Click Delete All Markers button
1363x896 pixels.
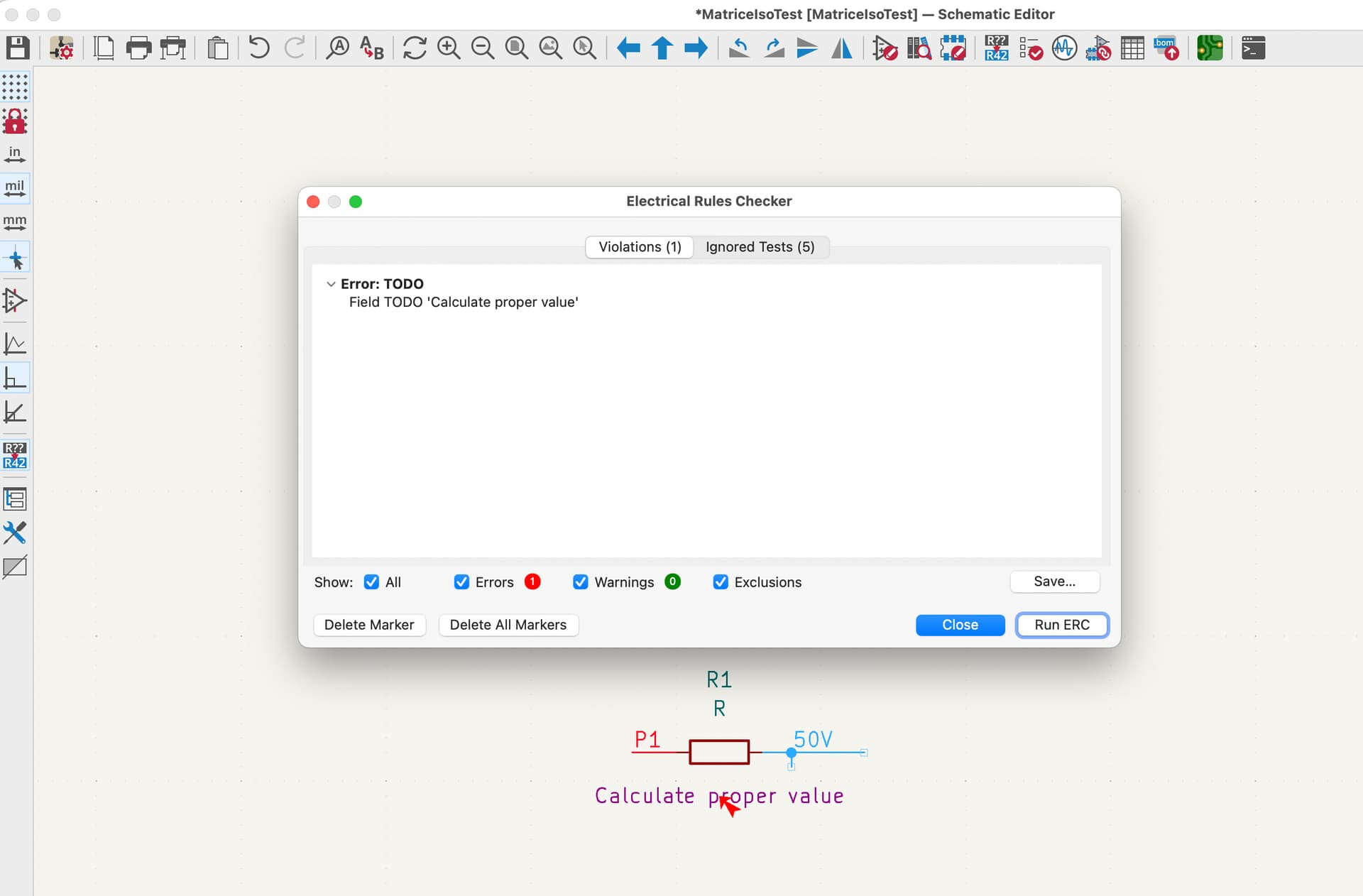point(508,625)
